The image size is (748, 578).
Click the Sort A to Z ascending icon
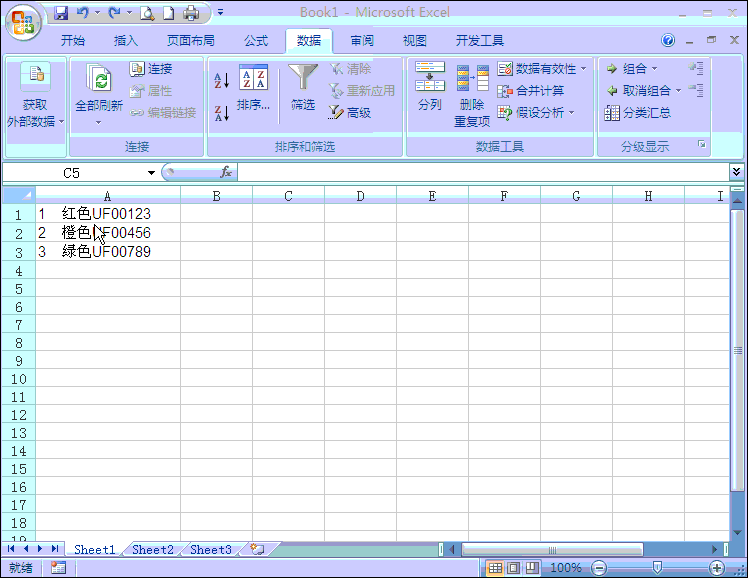pos(222,80)
